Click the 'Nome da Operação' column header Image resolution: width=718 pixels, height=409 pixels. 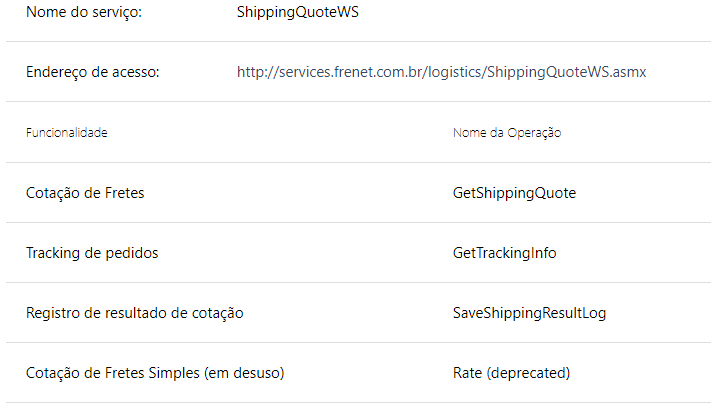[x=507, y=133]
